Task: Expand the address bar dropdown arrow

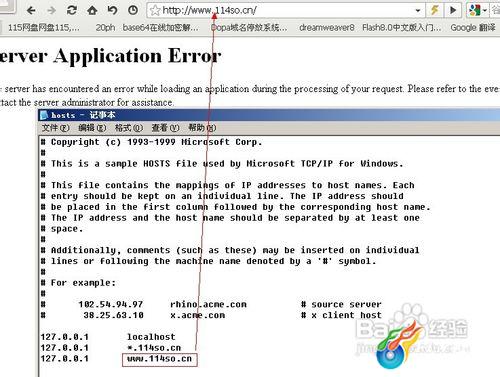Action: point(418,11)
